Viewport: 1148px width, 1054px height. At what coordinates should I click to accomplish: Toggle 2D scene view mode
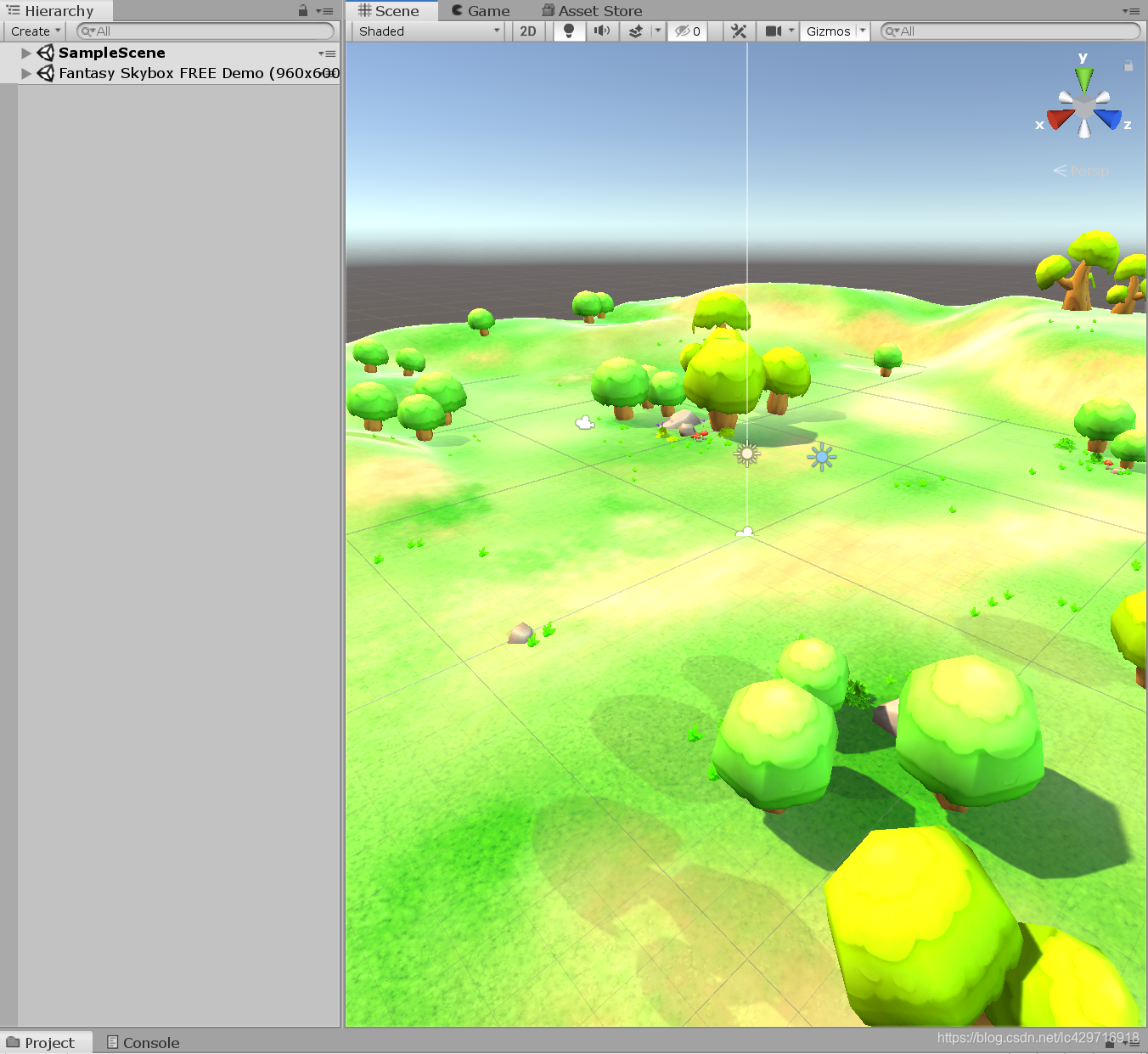coord(528,31)
